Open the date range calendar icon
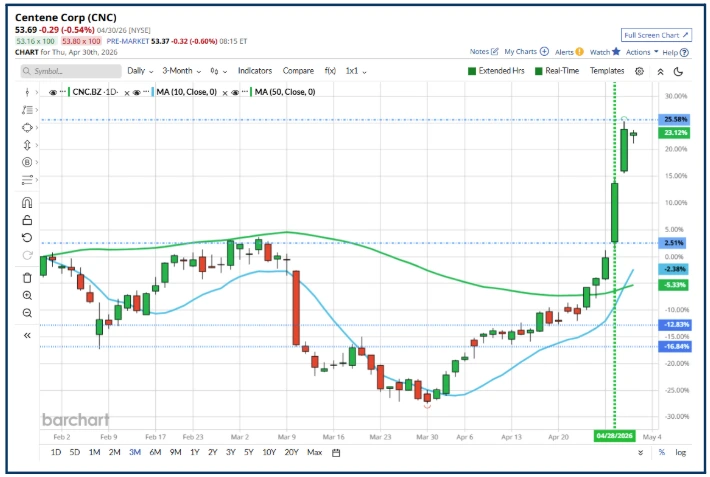The height and width of the screenshot is (477, 710). tap(336, 453)
